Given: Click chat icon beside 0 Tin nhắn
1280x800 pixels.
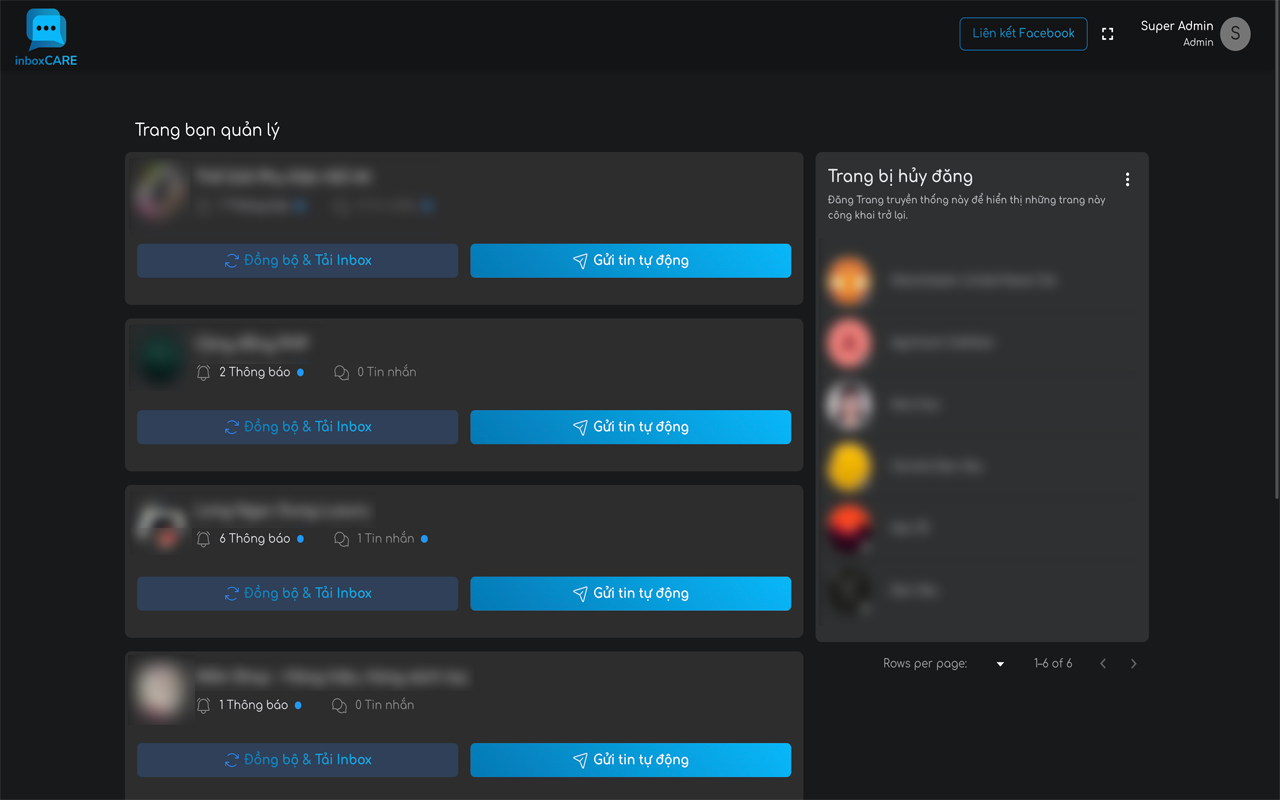Looking at the screenshot, I should (x=341, y=372).
